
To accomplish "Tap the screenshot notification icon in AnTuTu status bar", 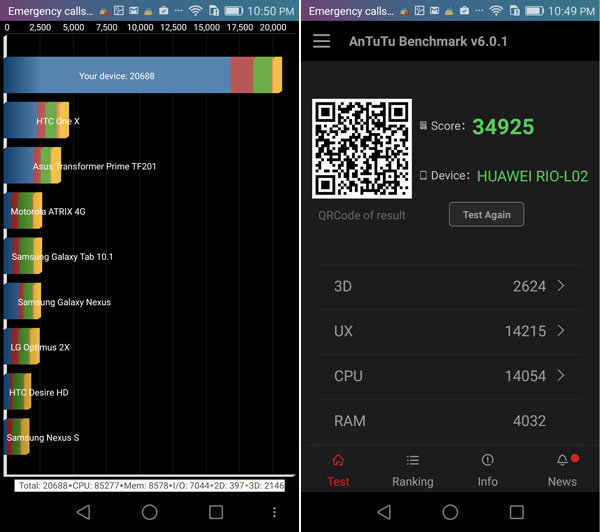I will click(419, 11).
